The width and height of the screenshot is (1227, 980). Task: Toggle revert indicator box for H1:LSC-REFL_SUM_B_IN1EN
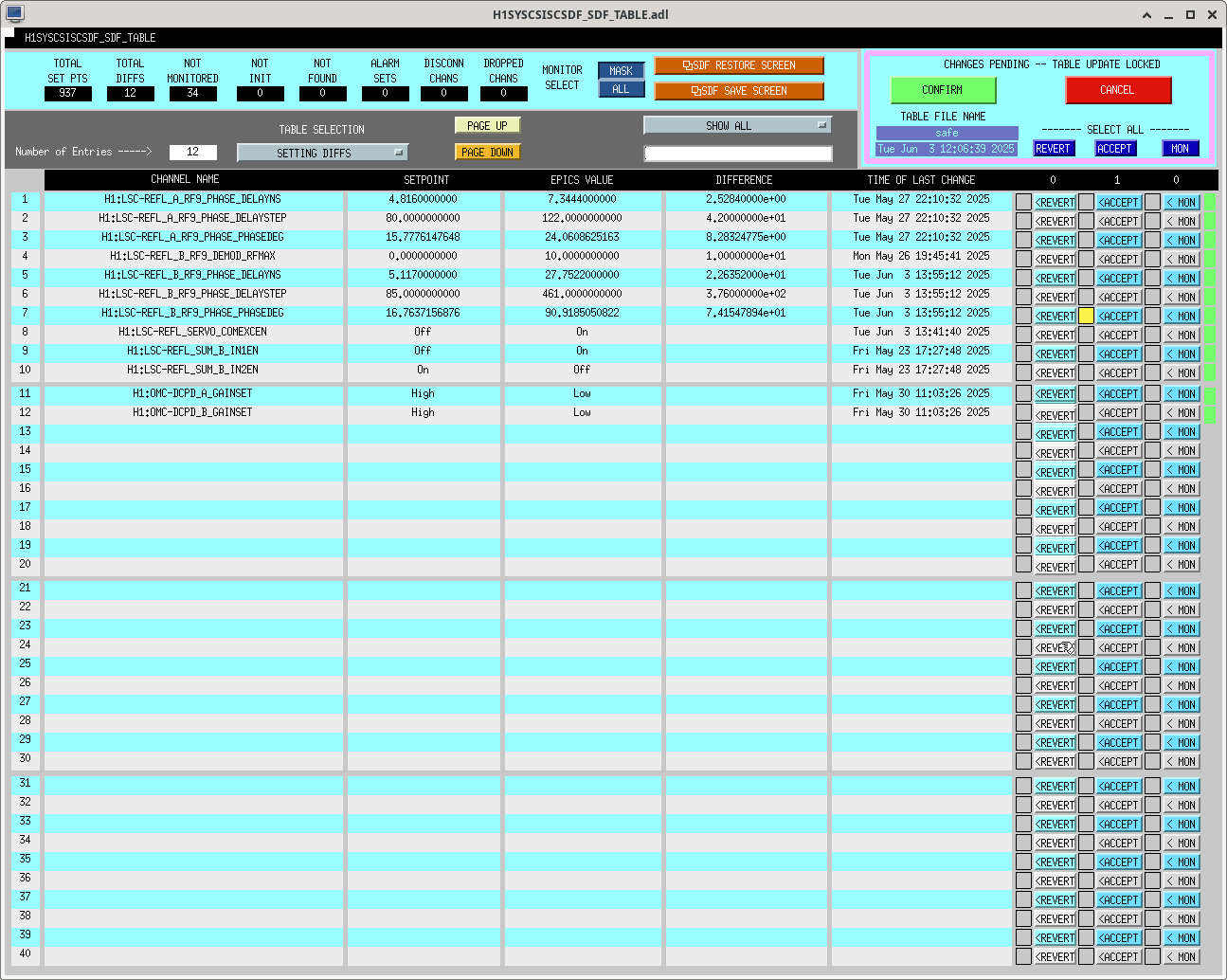pos(1023,354)
